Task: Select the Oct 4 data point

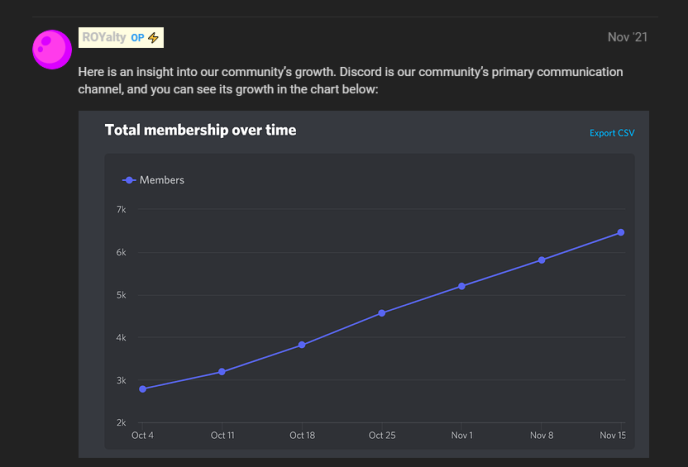Action: tap(143, 389)
